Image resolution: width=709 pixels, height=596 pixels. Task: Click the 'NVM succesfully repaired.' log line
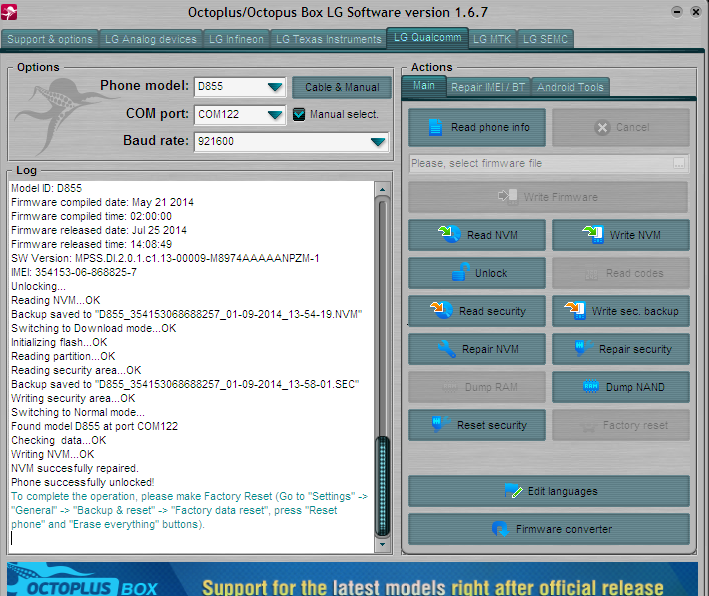[x=75, y=468]
